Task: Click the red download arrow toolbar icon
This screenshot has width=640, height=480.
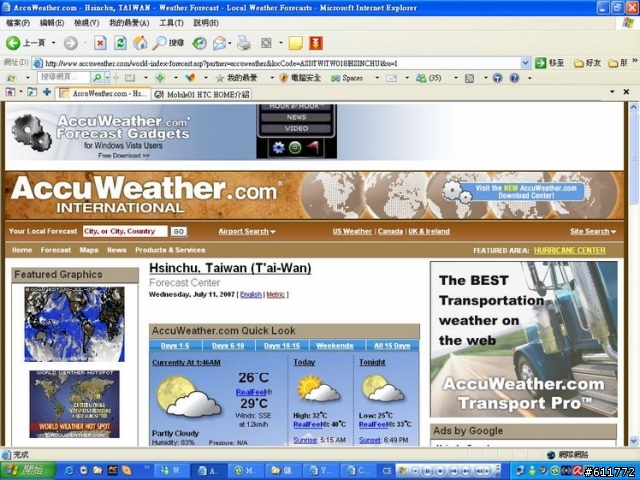Action: tap(316, 43)
